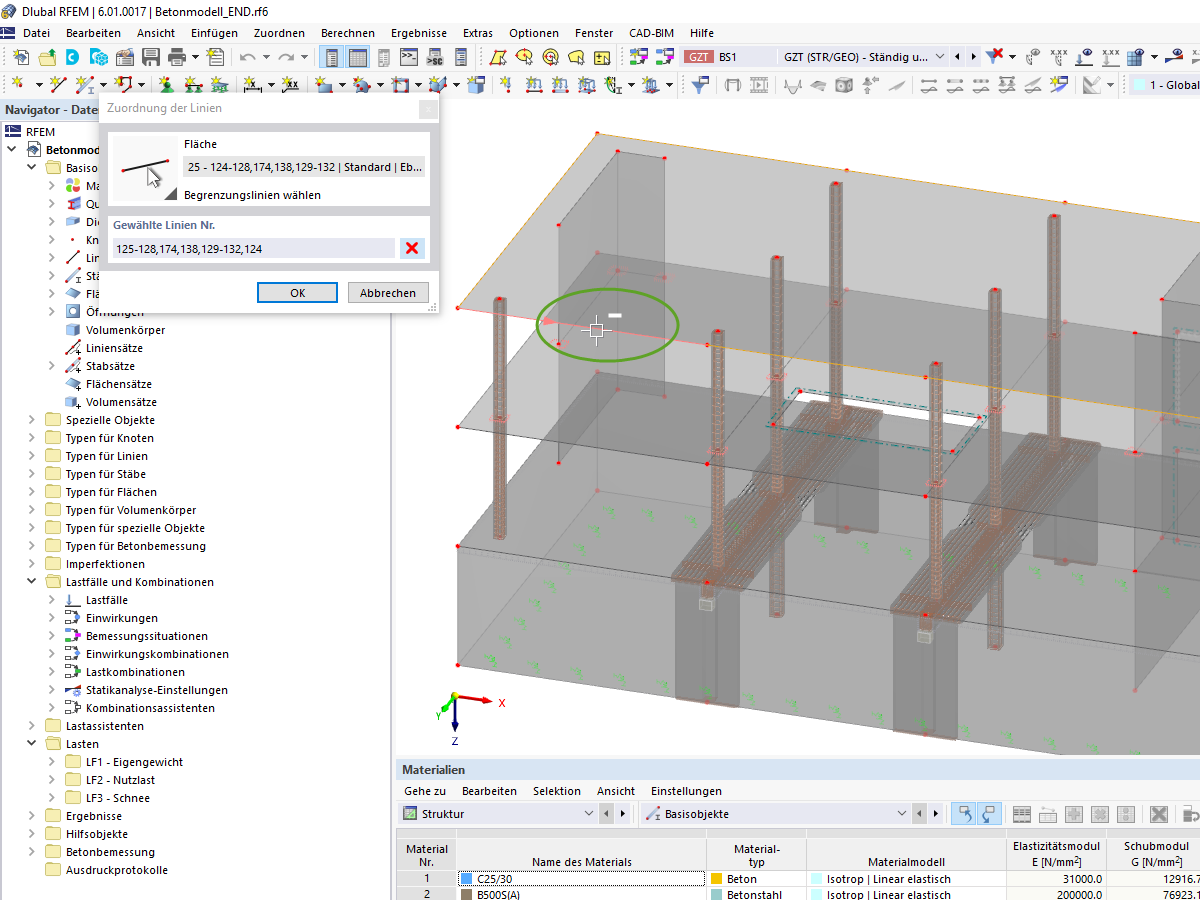
Task: Confirm line assignment with OK
Action: [297, 292]
